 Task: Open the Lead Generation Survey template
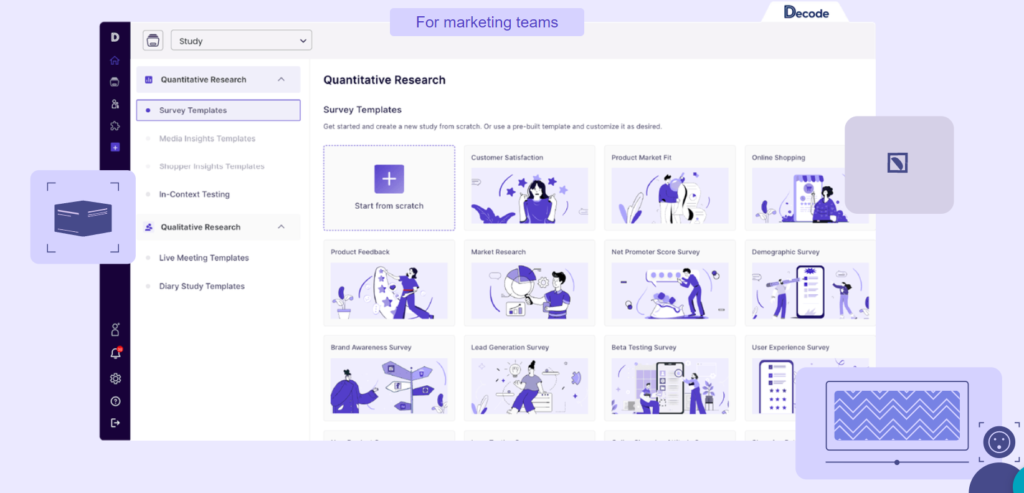[x=530, y=378]
